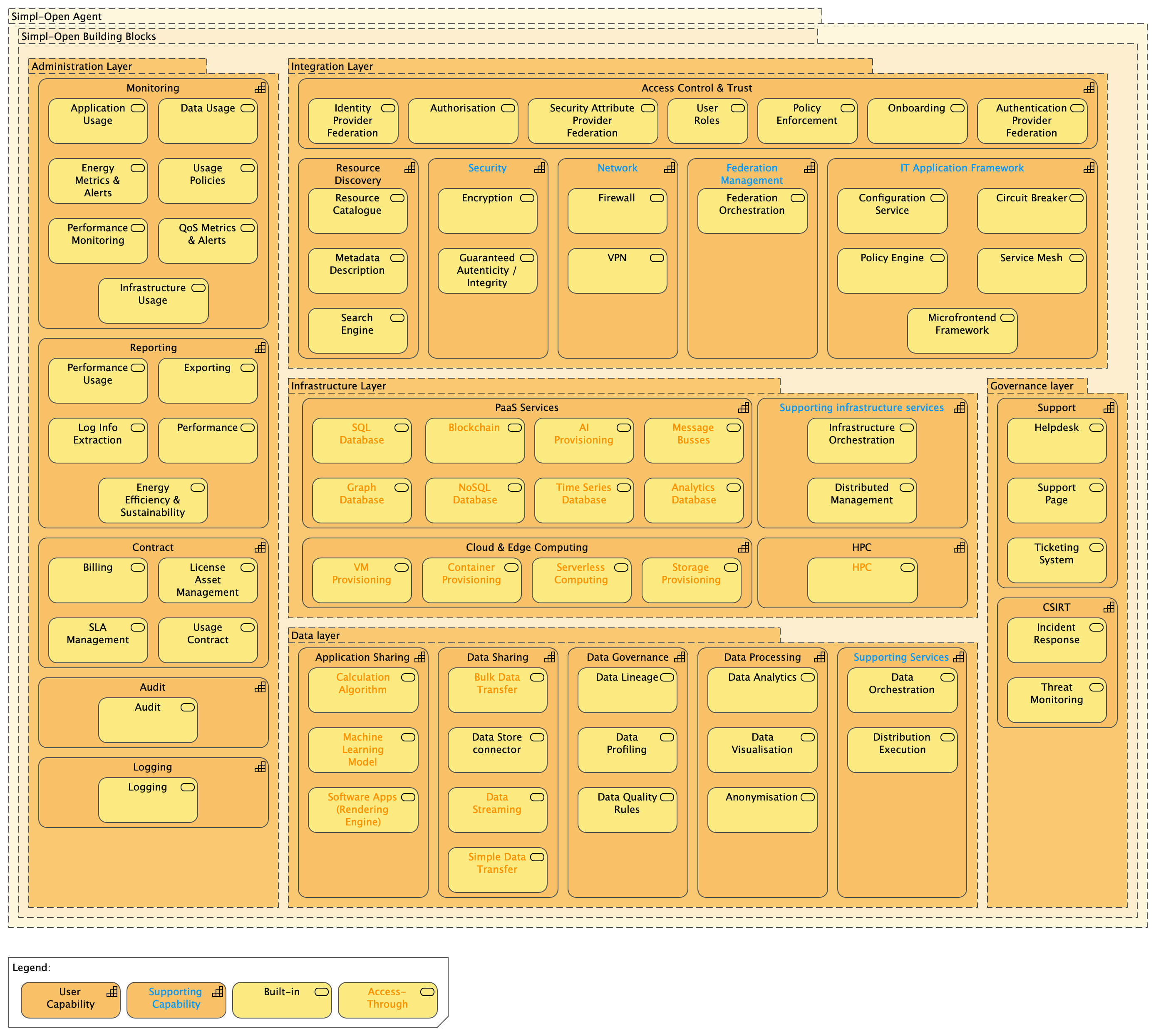1156x1036 pixels.
Task: Click the Access-Through legend swatch
Action: tap(387, 999)
